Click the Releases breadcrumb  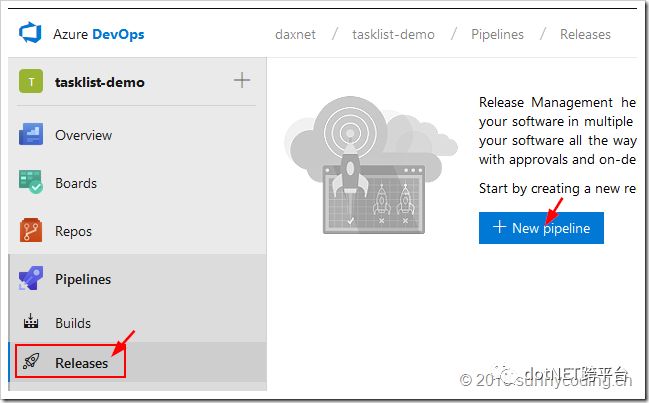pos(585,34)
